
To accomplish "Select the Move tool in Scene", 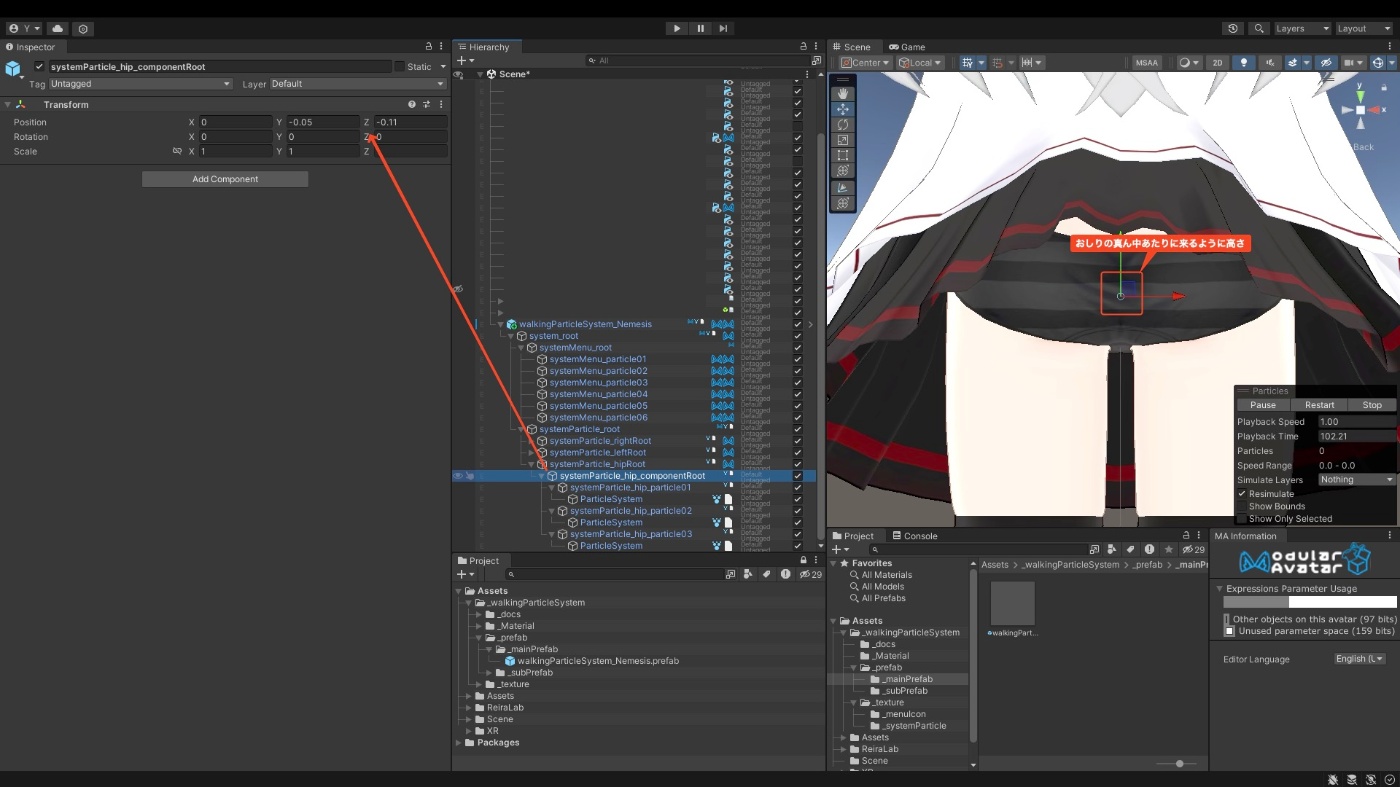I will click(x=843, y=109).
